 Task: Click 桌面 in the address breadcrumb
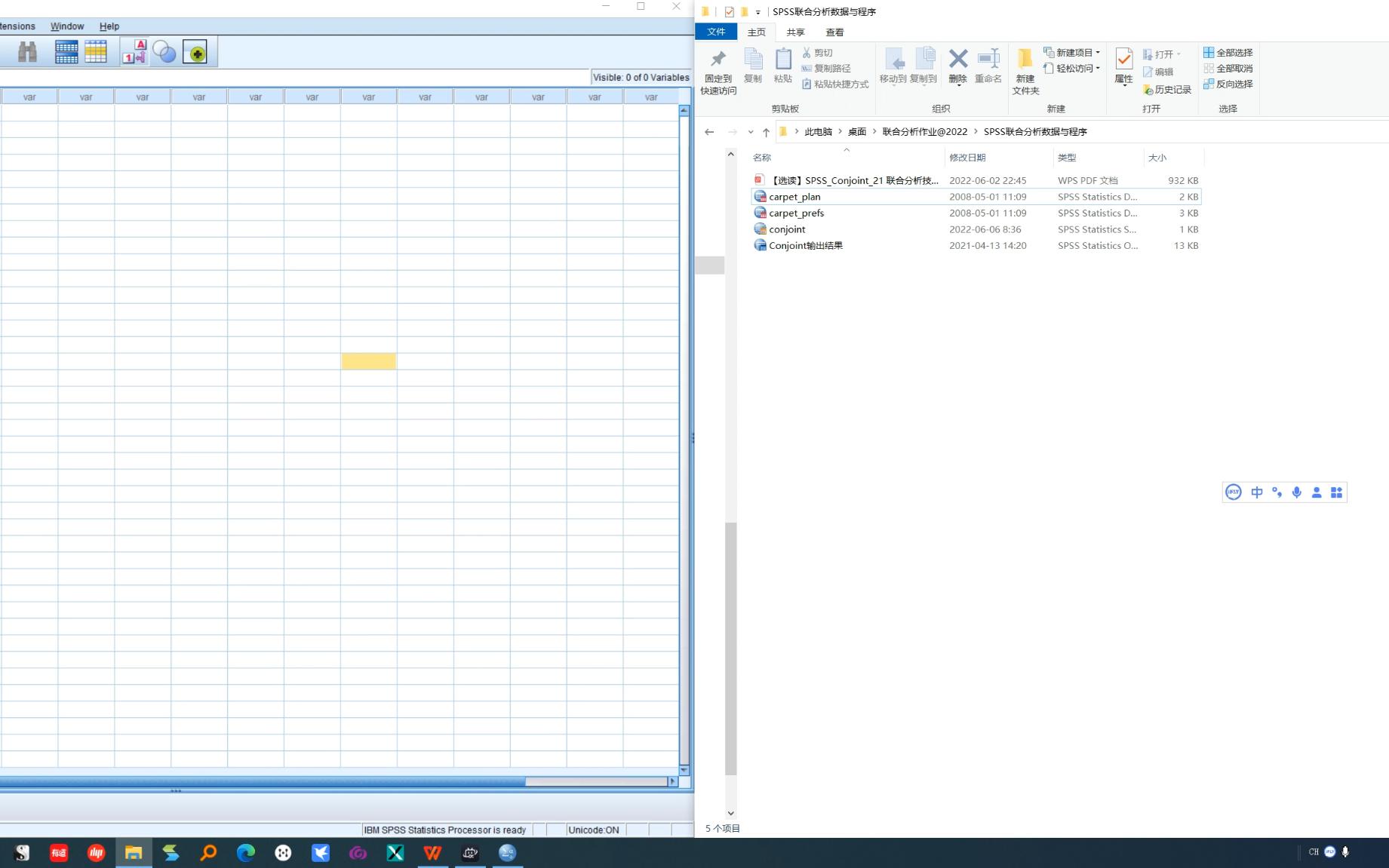tap(857, 132)
